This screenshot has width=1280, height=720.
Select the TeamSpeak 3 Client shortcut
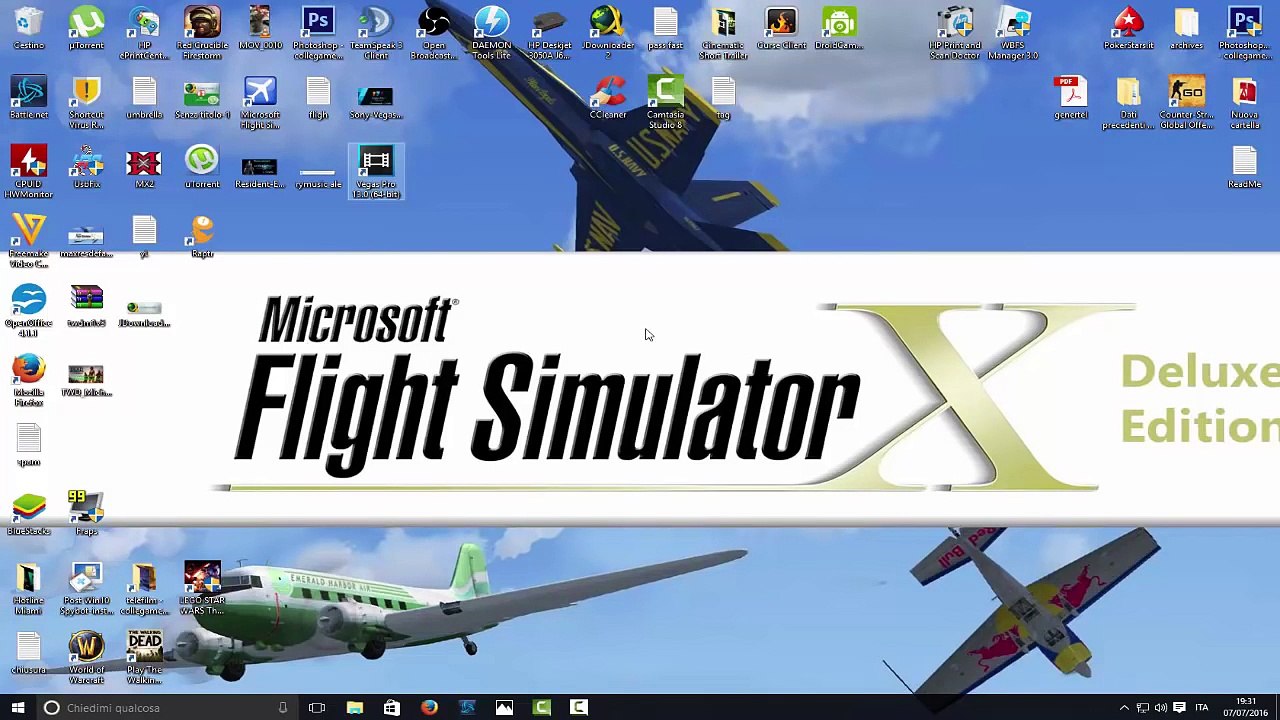tap(376, 33)
